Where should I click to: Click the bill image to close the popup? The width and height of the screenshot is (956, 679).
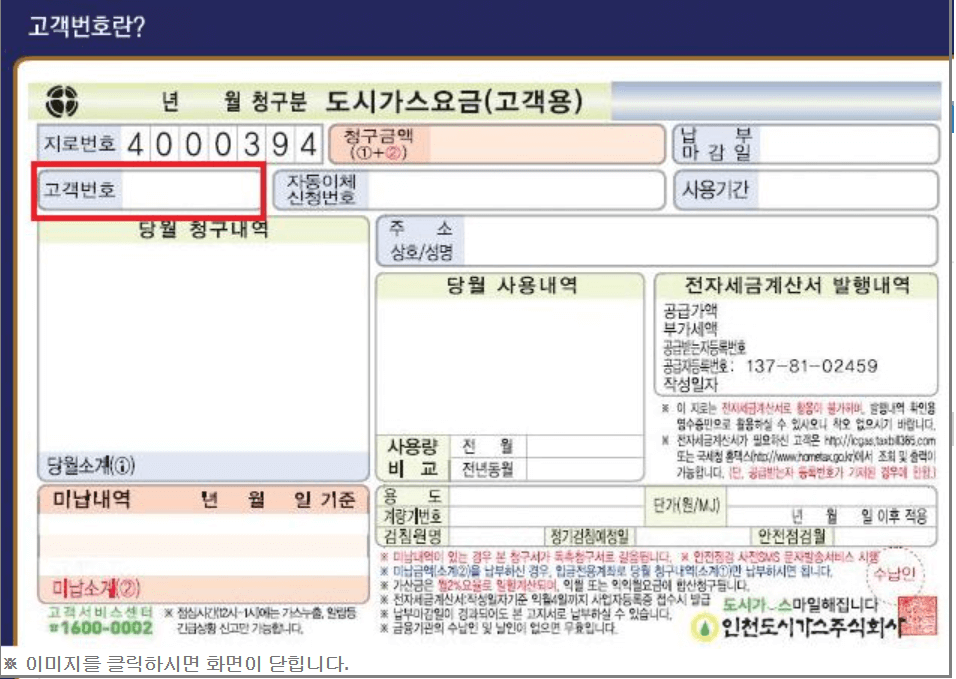pyautogui.click(x=478, y=350)
